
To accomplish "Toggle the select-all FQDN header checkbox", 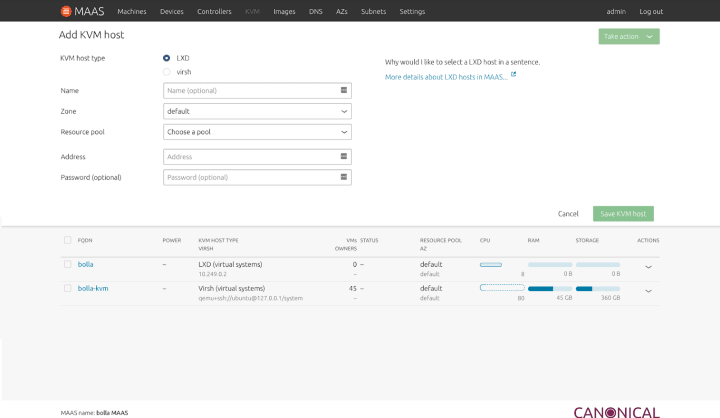I will pos(68,240).
